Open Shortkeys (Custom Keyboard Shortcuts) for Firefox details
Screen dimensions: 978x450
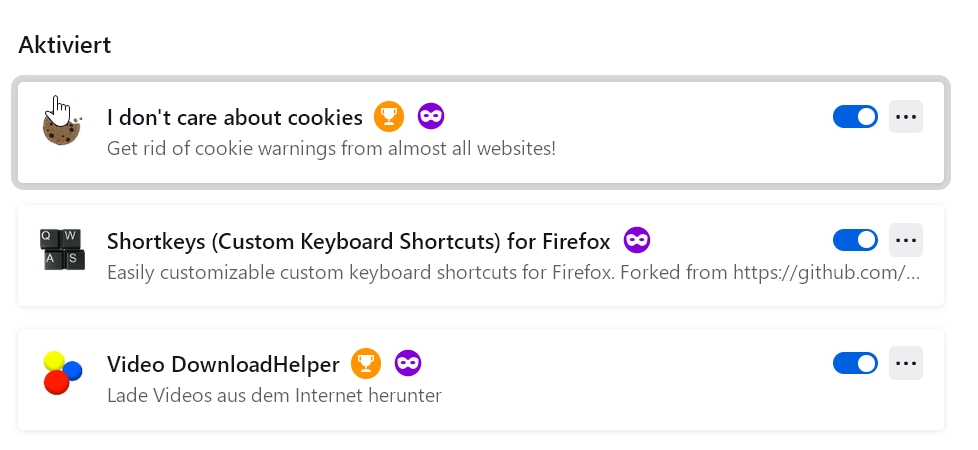pyautogui.click(x=358, y=240)
